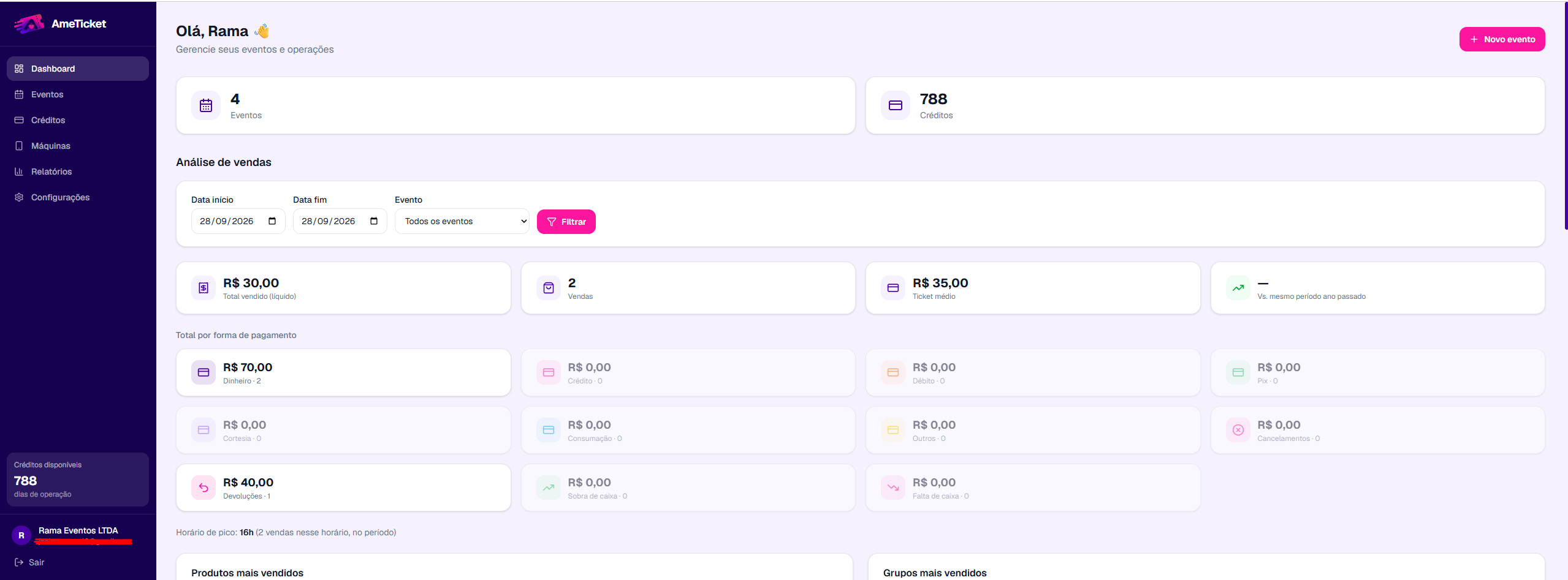This screenshot has height=580, width=1568.
Task: Click the Sobra de caixa trend icon
Action: coord(549,488)
